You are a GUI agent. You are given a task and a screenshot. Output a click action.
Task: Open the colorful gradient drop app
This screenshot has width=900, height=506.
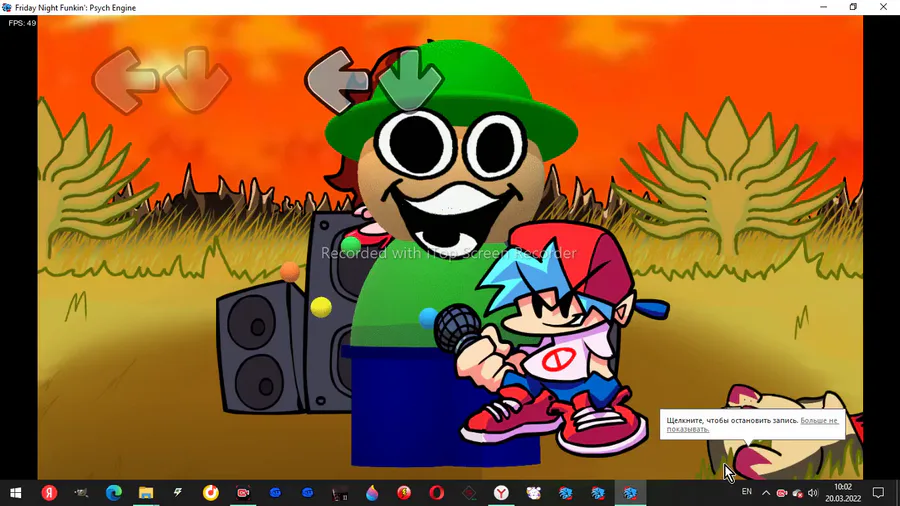[x=372, y=493]
